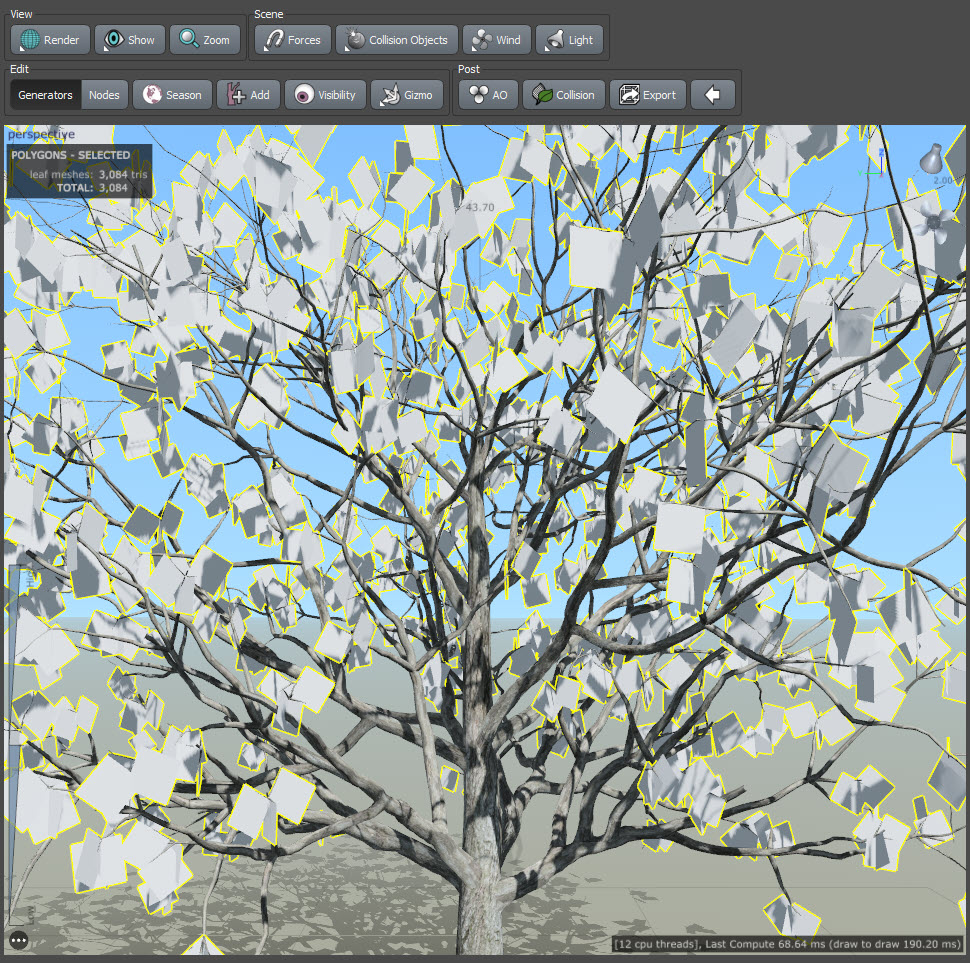Click the High/Low resolution slider bar
The width and height of the screenshot is (970, 963).
click(x=13, y=745)
